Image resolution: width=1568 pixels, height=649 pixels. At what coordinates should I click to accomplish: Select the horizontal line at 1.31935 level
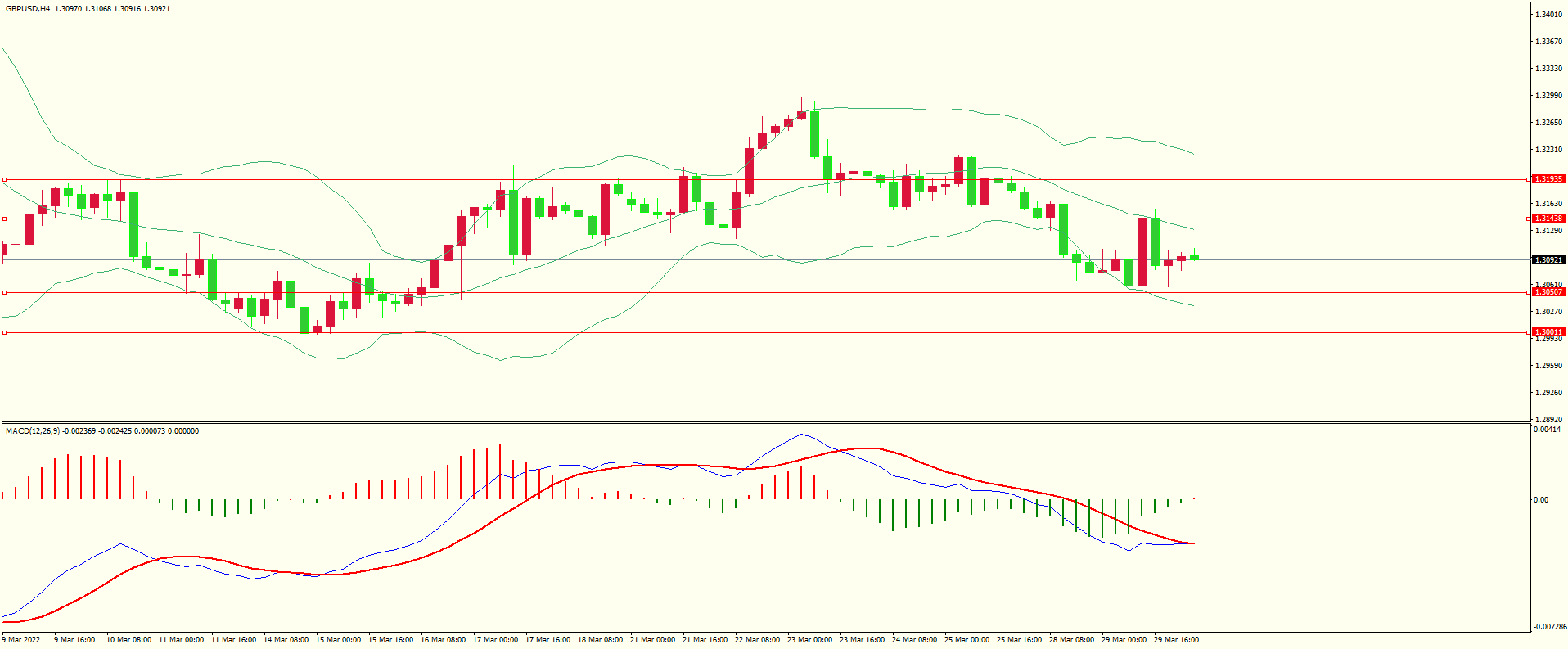click(x=765, y=179)
